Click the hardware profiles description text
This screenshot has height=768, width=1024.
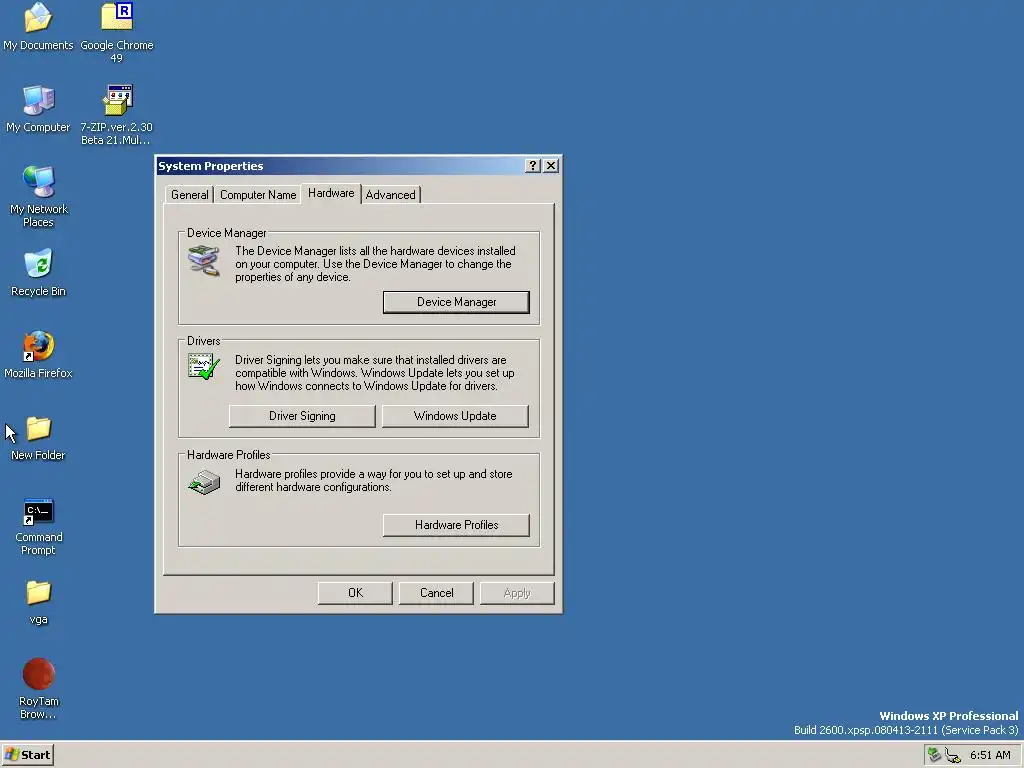(x=374, y=481)
